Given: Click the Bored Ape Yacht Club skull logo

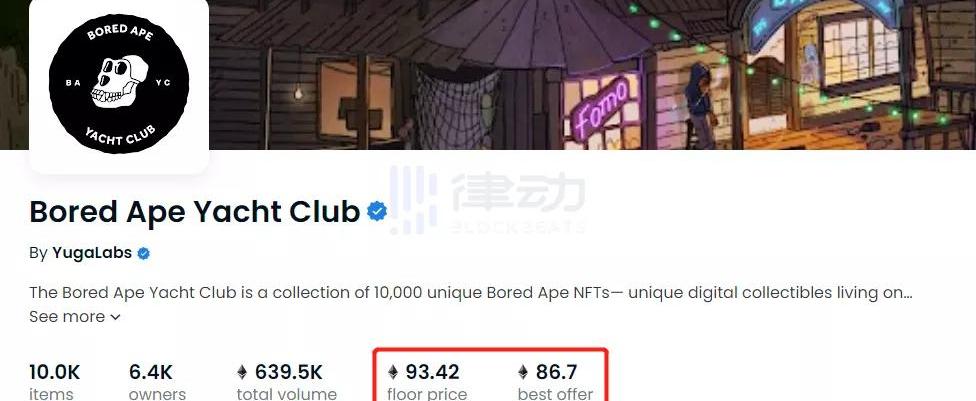Looking at the screenshot, I should pyautogui.click(x=119, y=83).
